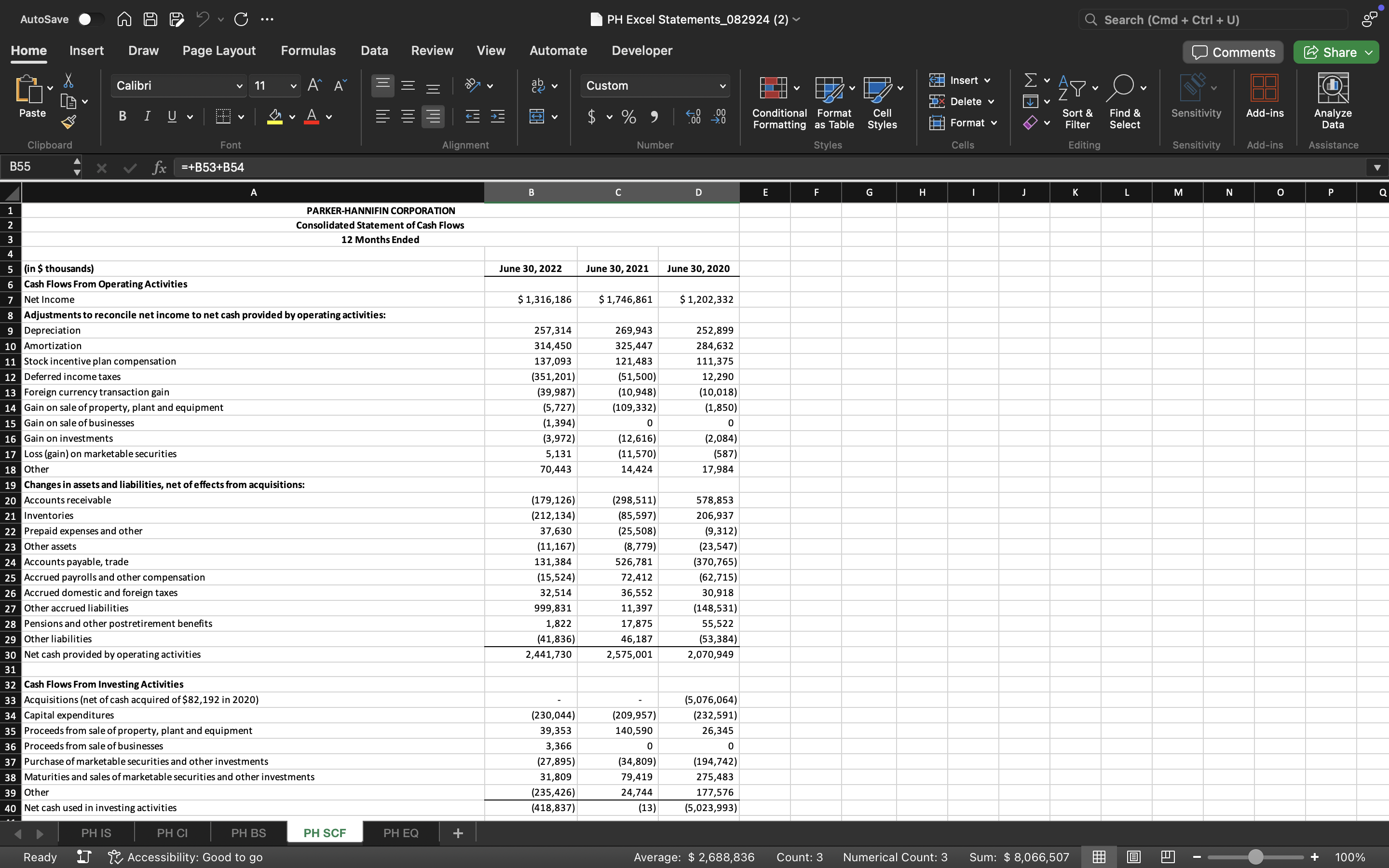Toggle Italic formatting
This screenshot has height=868, width=1389.
click(x=147, y=117)
